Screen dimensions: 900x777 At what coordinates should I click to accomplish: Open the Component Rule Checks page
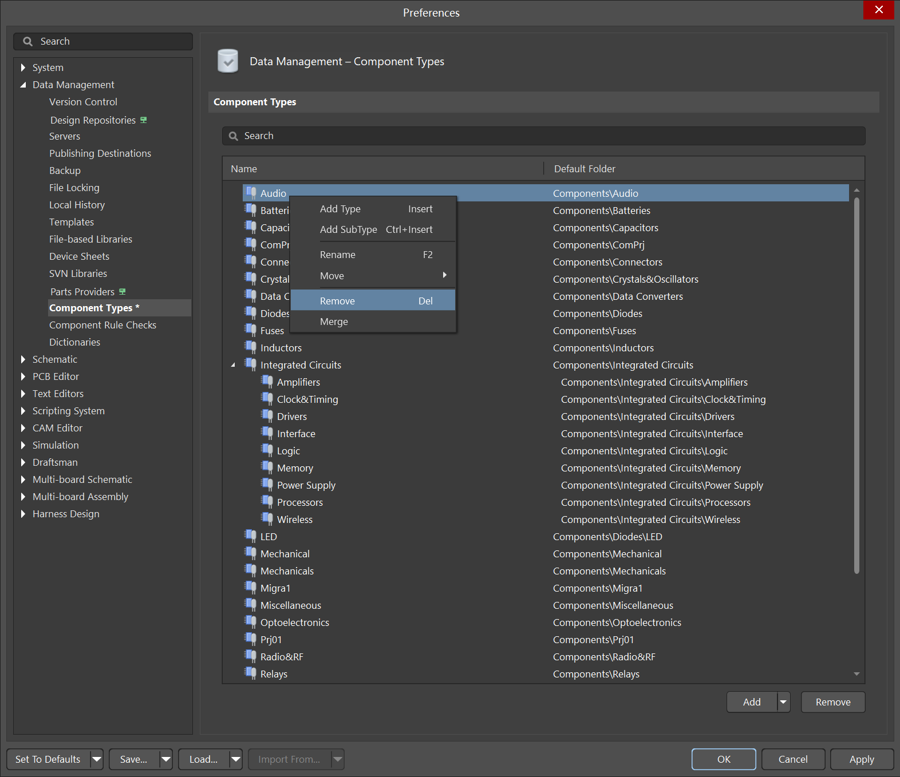[x=103, y=325]
